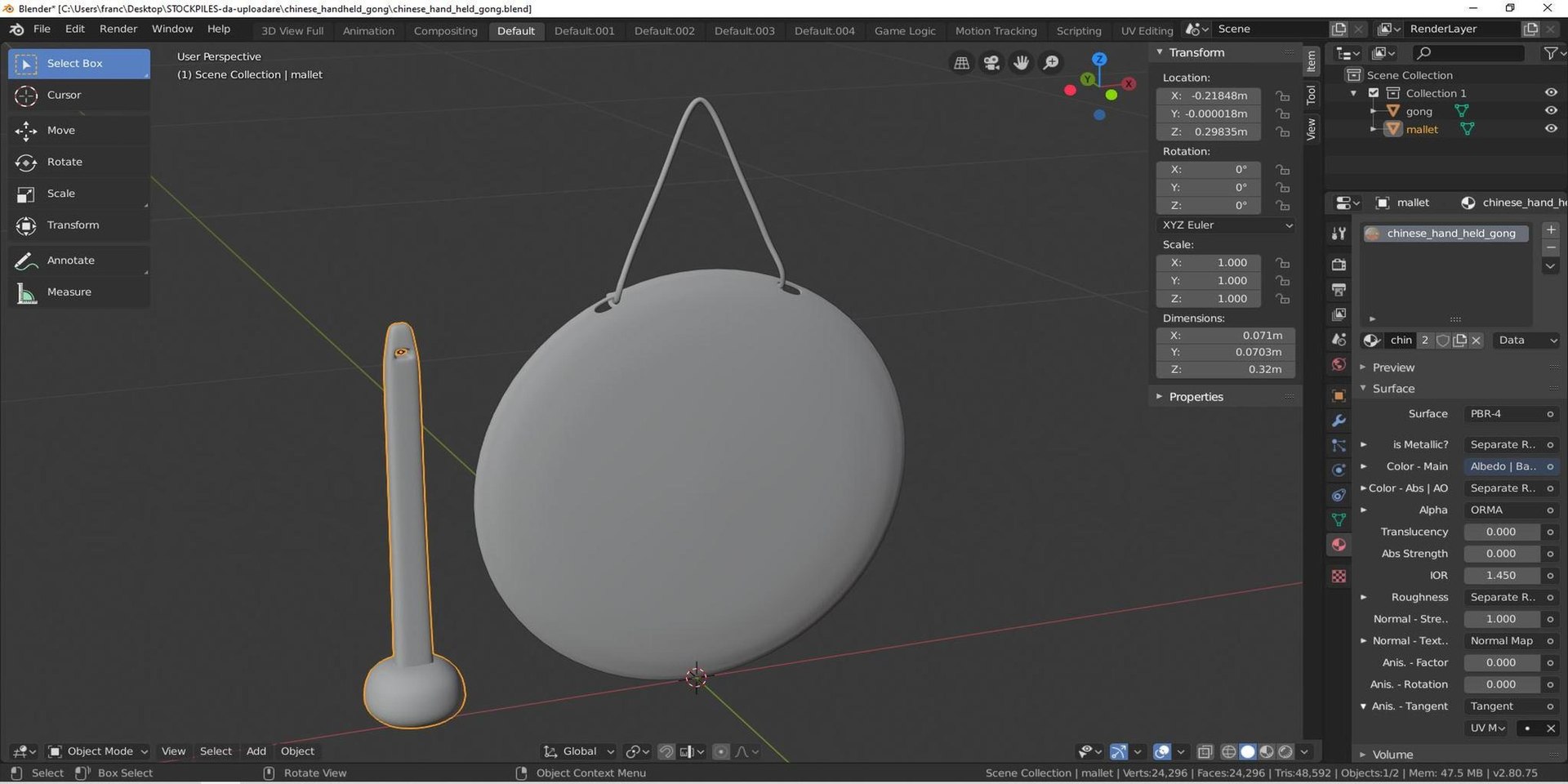Open the Texture properties tab
Image resolution: width=1568 pixels, height=784 pixels.
click(1339, 577)
